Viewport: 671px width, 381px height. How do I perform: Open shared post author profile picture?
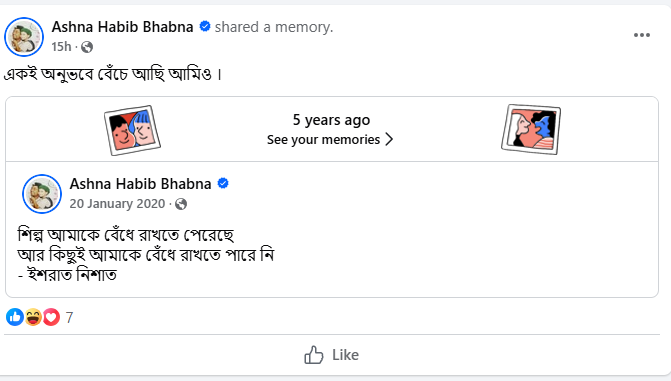(42, 194)
